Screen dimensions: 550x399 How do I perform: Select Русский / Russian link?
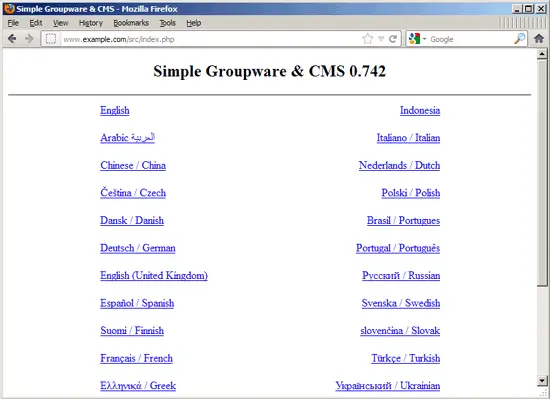(401, 276)
